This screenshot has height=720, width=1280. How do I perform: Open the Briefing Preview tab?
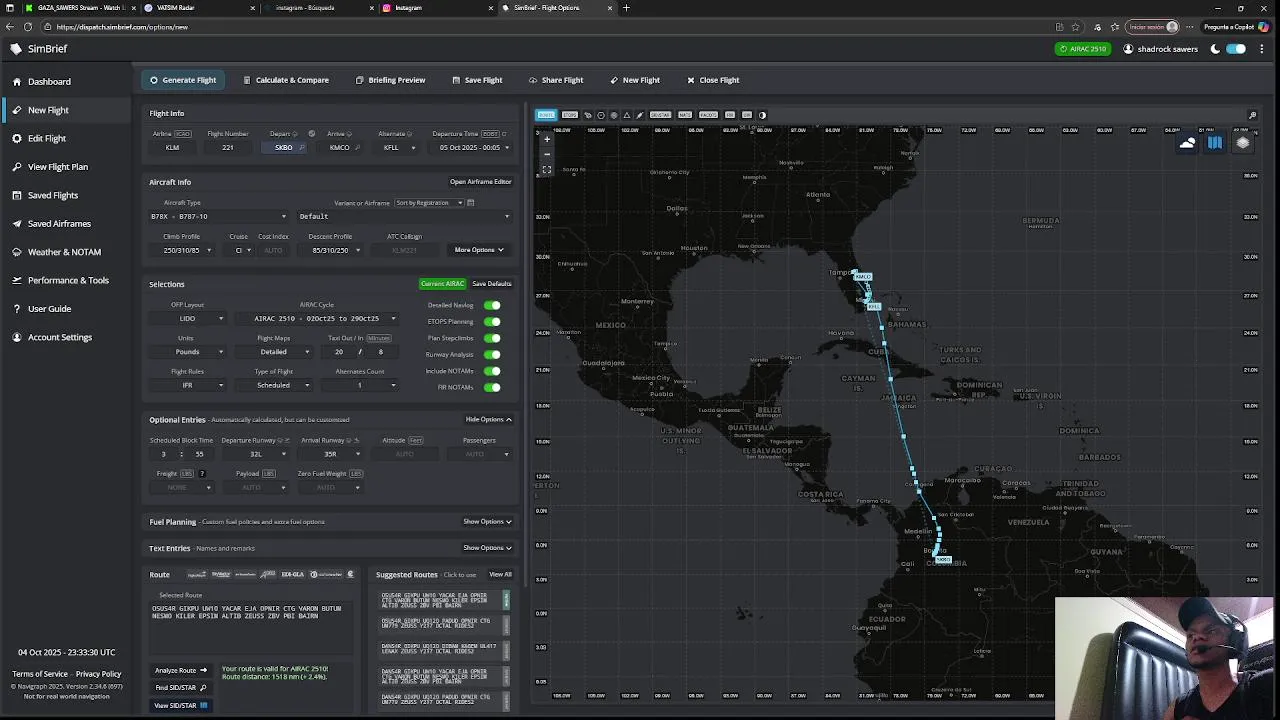391,80
